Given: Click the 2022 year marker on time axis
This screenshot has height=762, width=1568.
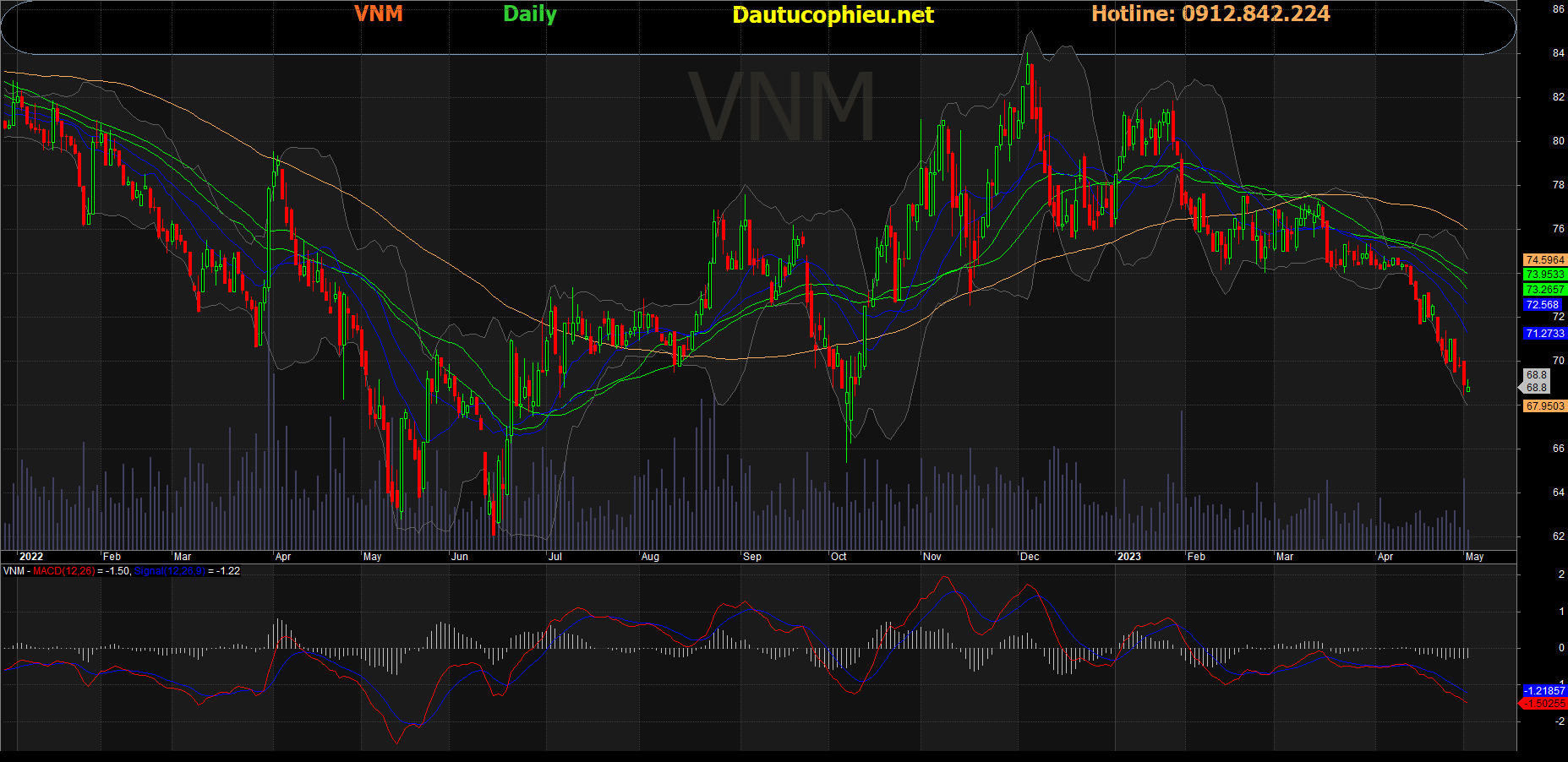Looking at the screenshot, I should (x=31, y=557).
